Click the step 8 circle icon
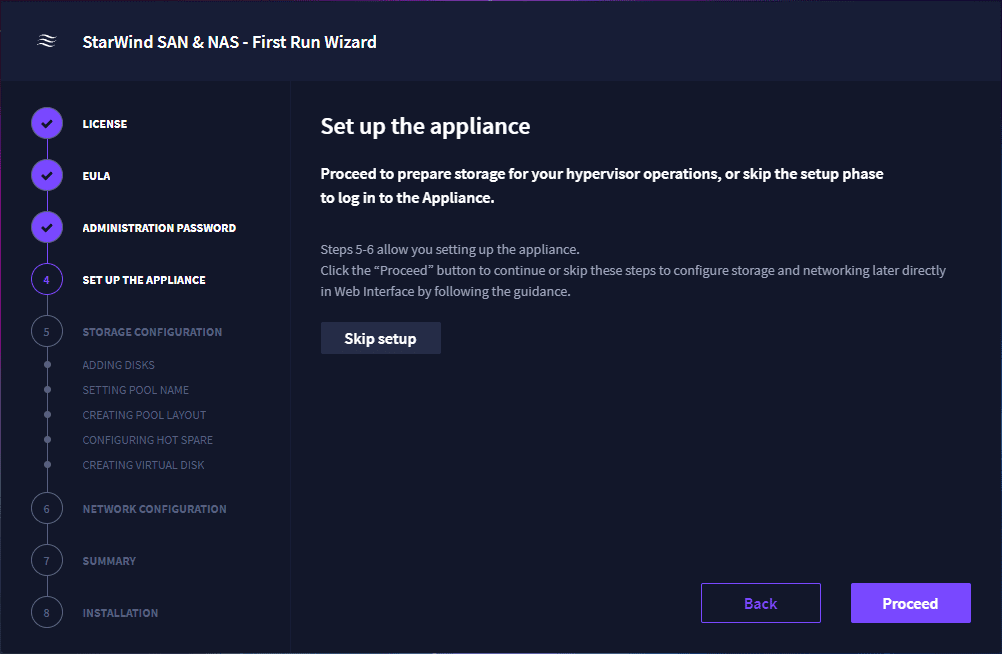1002x654 pixels. (x=47, y=613)
